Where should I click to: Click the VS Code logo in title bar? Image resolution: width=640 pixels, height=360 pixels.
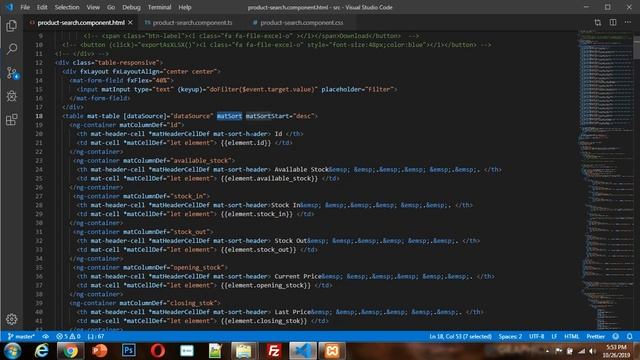9,7
